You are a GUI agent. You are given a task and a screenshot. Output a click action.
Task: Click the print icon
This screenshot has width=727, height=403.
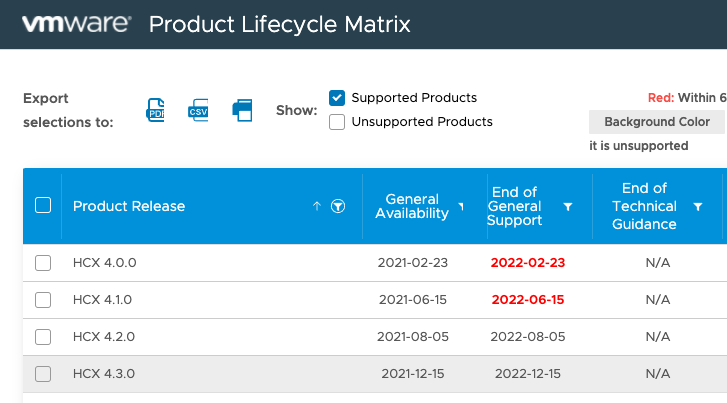point(242,110)
